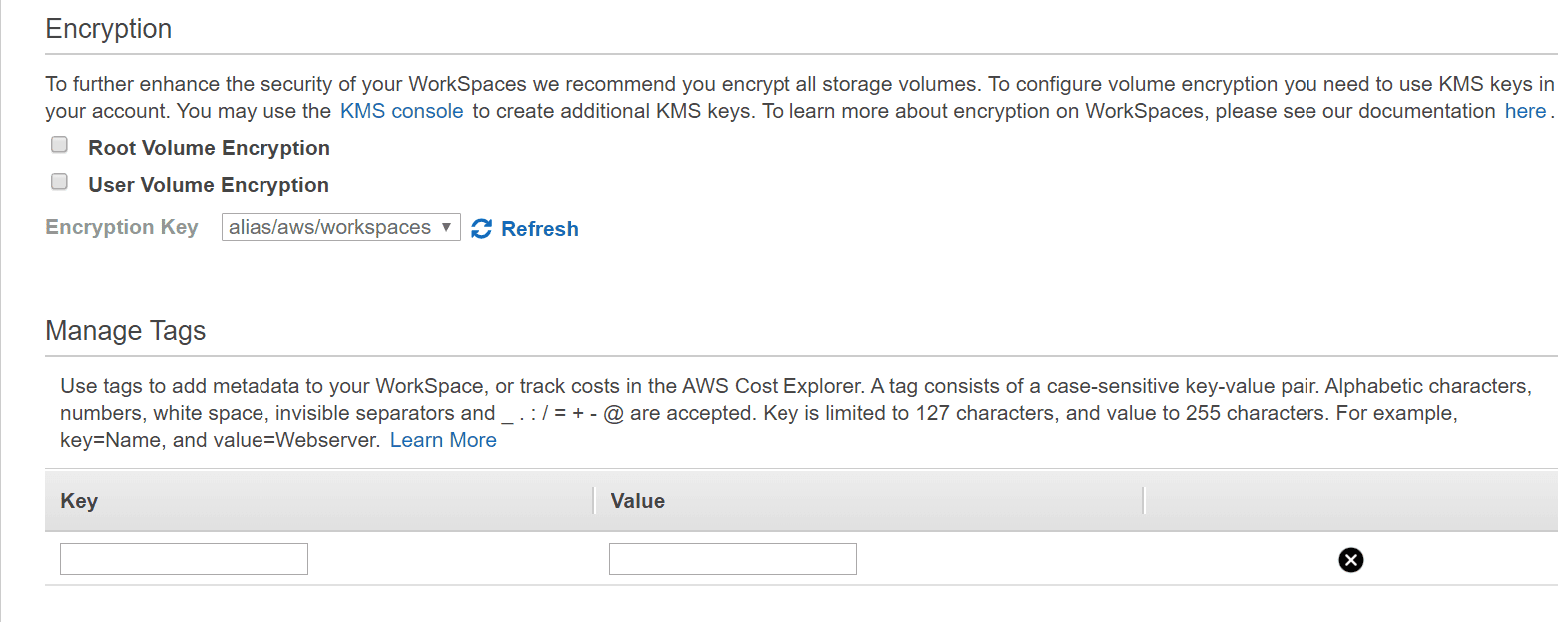This screenshot has width=1568, height=622.
Task: Open the KMS console link
Action: pyautogui.click(x=401, y=111)
